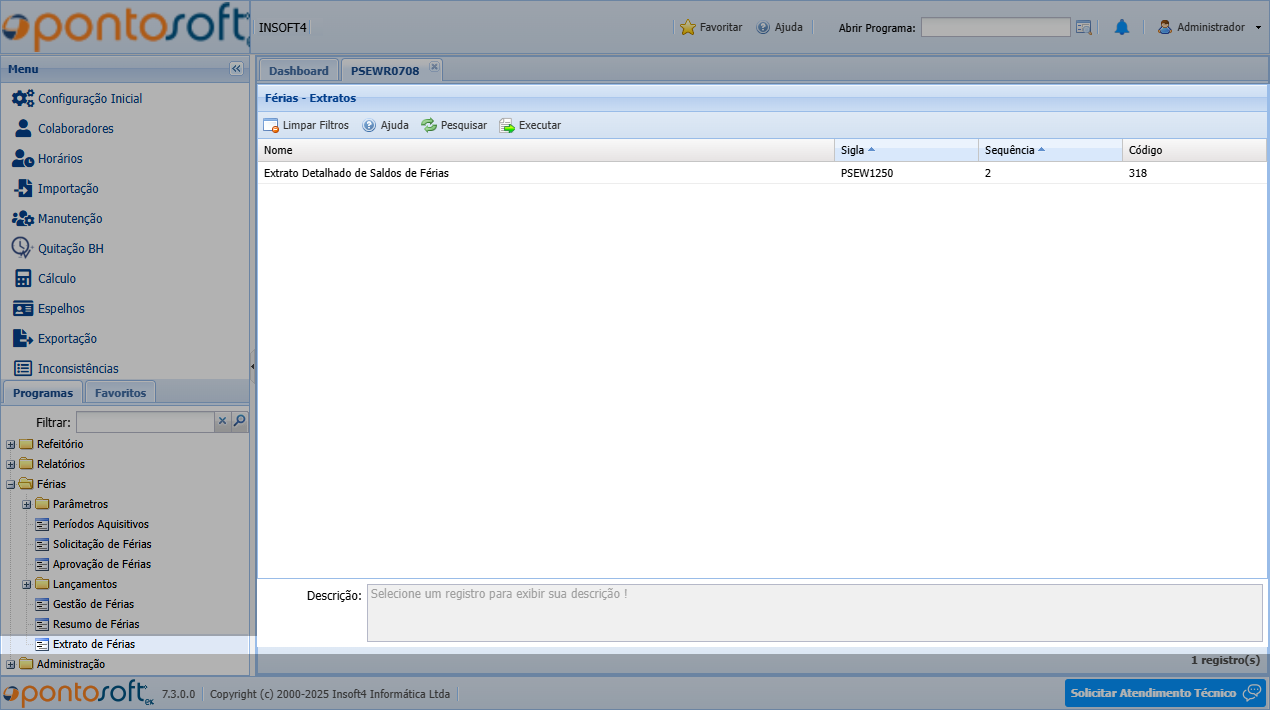Switch to the Dashboard tab
Viewport: 1270px width, 710px height.
coord(298,71)
